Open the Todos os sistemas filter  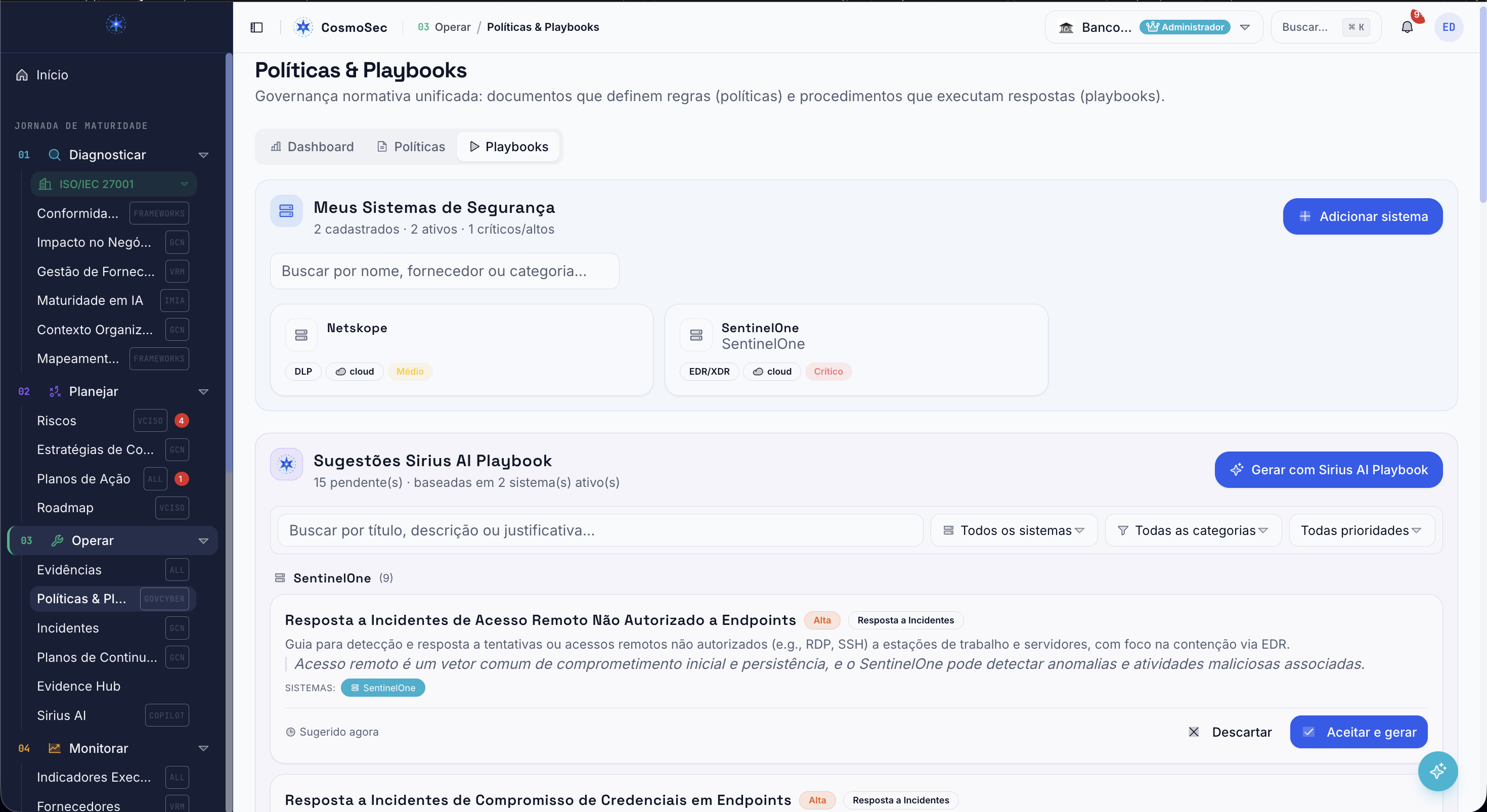click(x=1014, y=530)
